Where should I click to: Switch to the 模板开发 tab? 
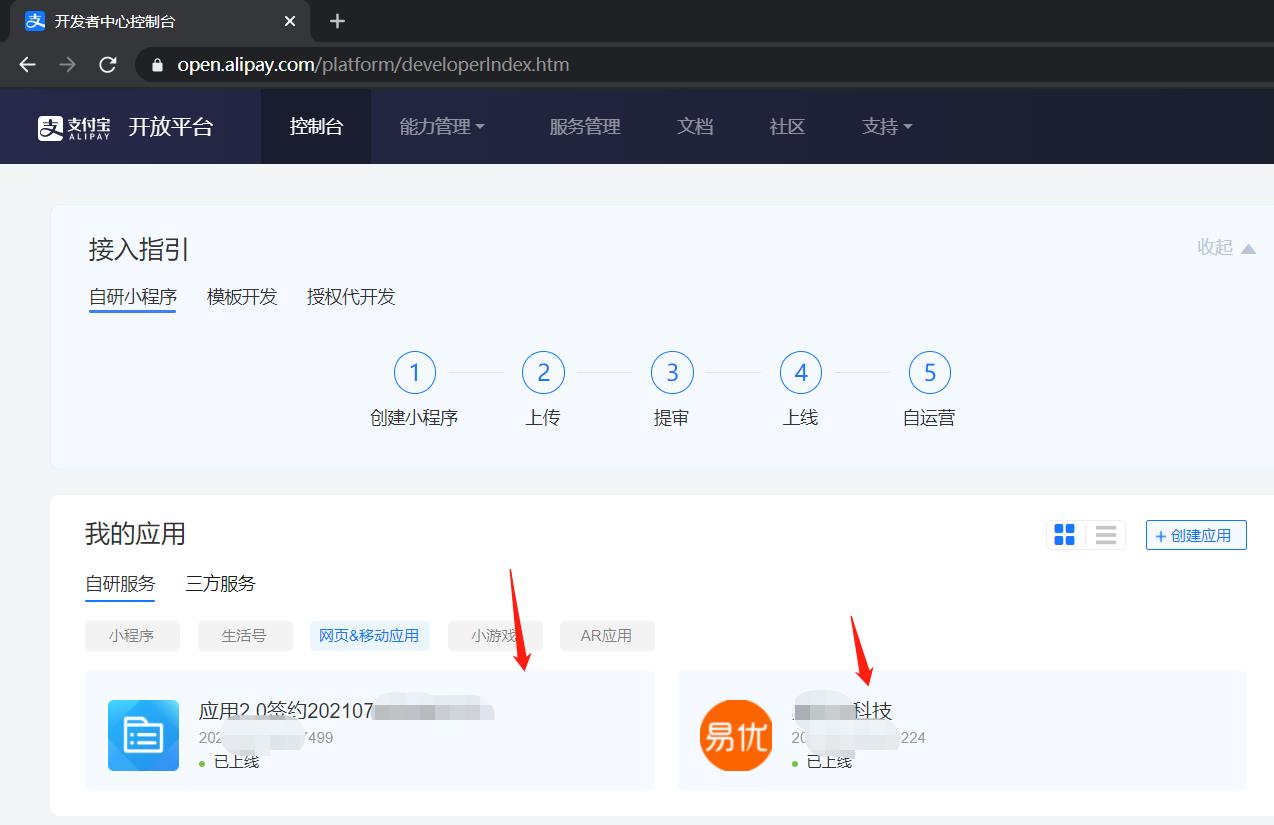pos(241,297)
